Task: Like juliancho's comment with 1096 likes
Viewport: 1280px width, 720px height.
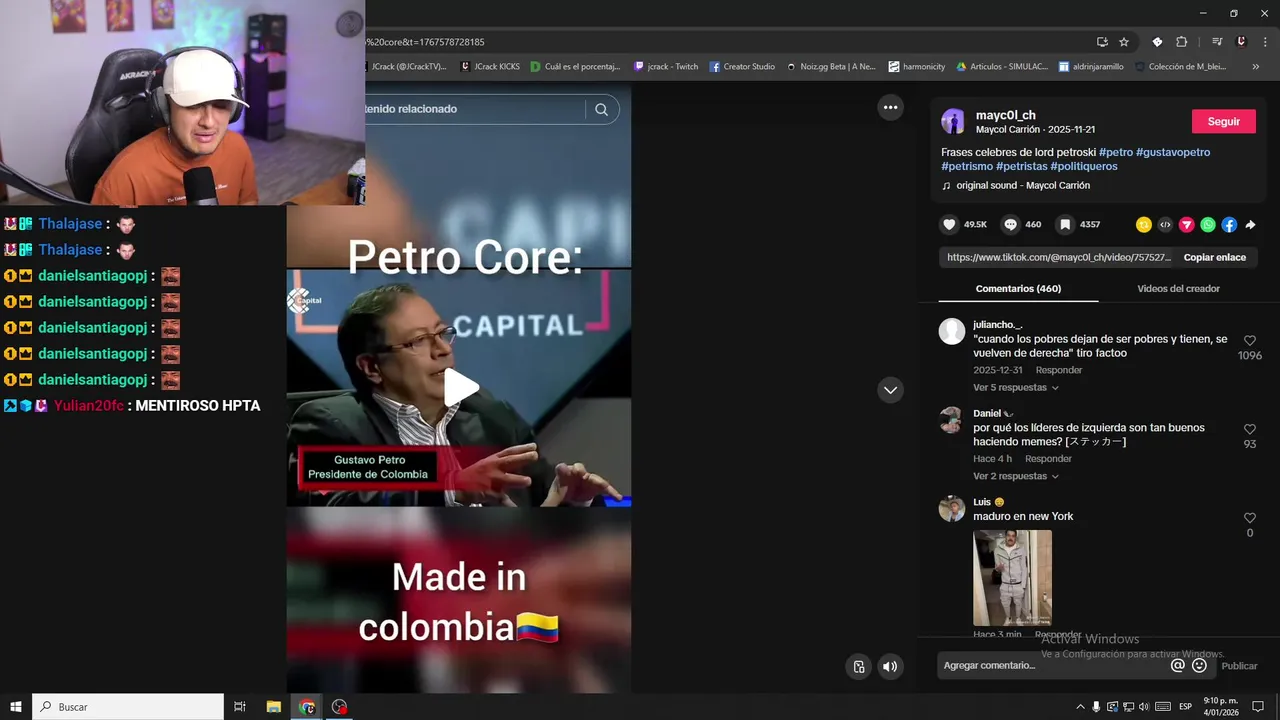Action: 1250,341
